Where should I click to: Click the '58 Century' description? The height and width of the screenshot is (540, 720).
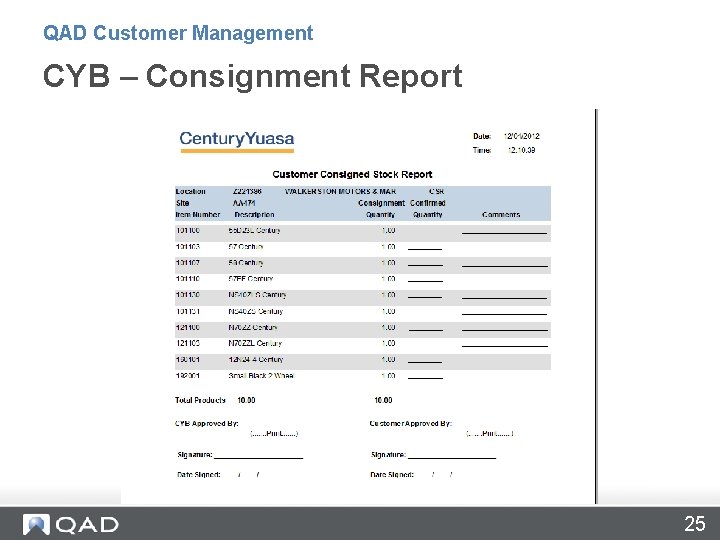tap(246, 263)
